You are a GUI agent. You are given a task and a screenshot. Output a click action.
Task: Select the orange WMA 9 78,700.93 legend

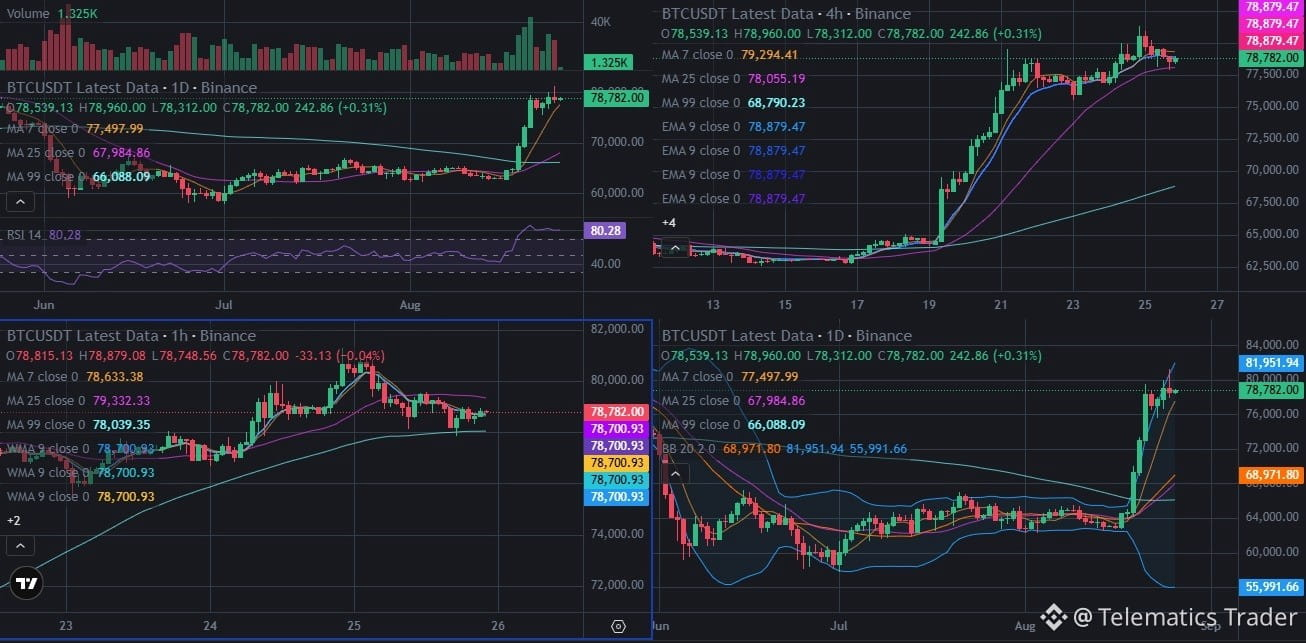coord(81,496)
